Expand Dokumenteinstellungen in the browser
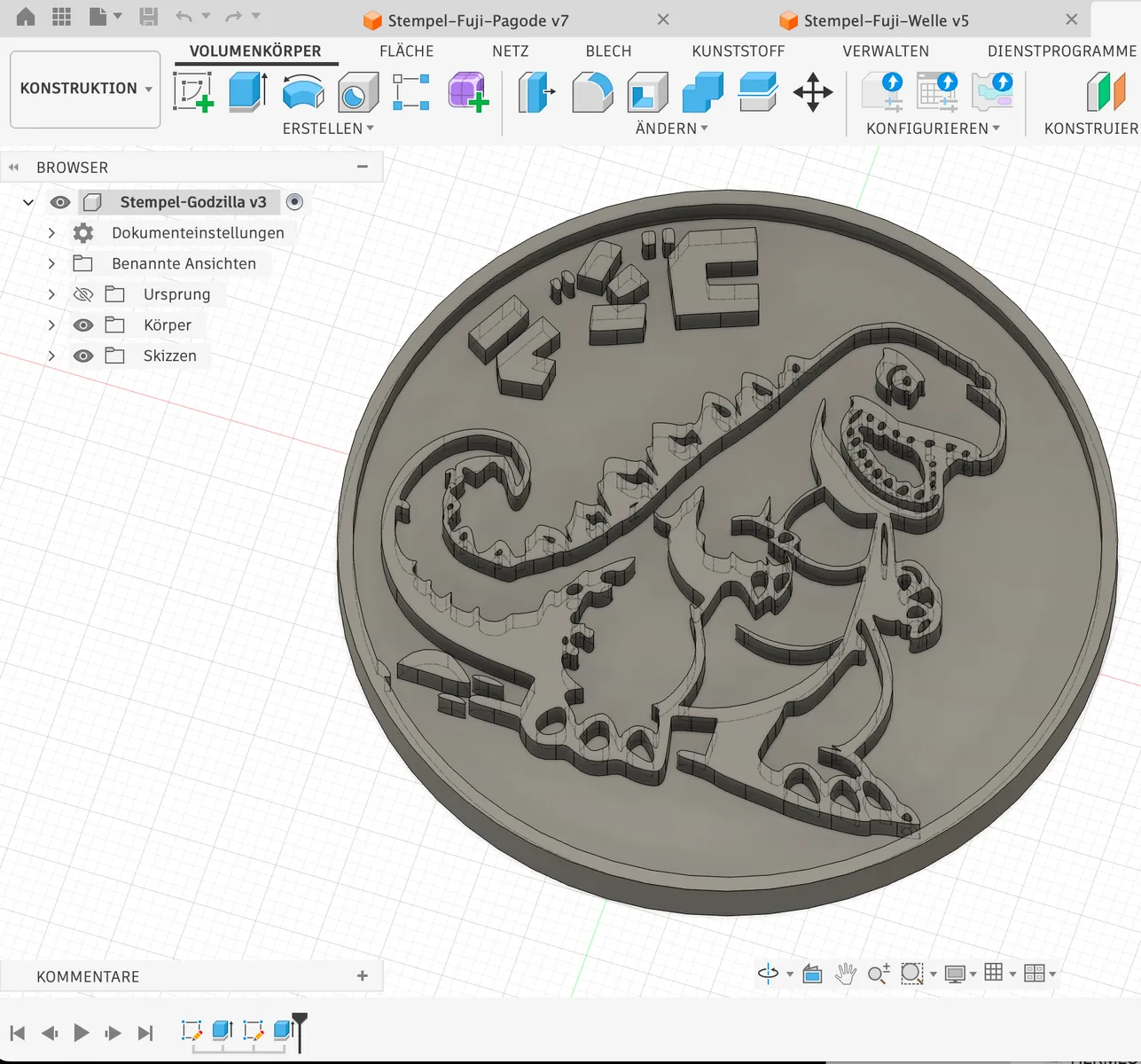Image resolution: width=1141 pixels, height=1064 pixels. click(x=51, y=233)
